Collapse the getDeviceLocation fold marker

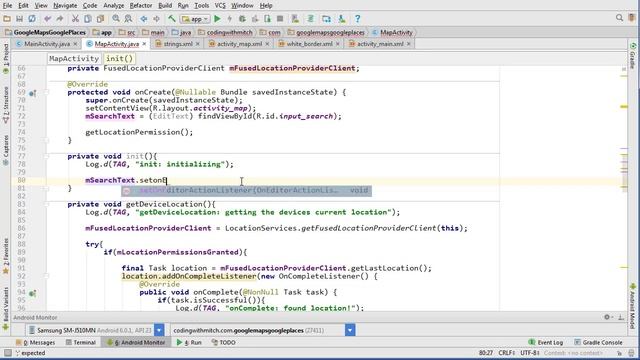[x=46, y=204]
